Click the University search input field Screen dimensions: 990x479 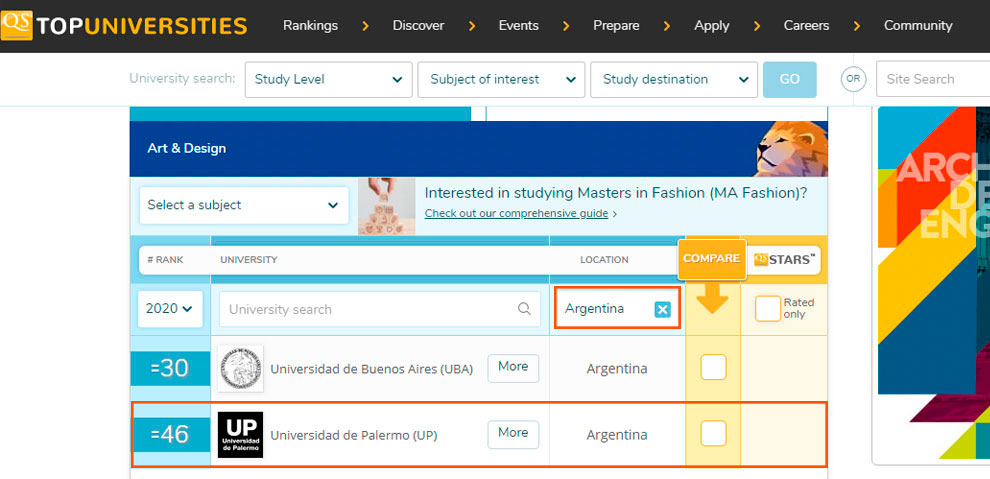tap(380, 309)
